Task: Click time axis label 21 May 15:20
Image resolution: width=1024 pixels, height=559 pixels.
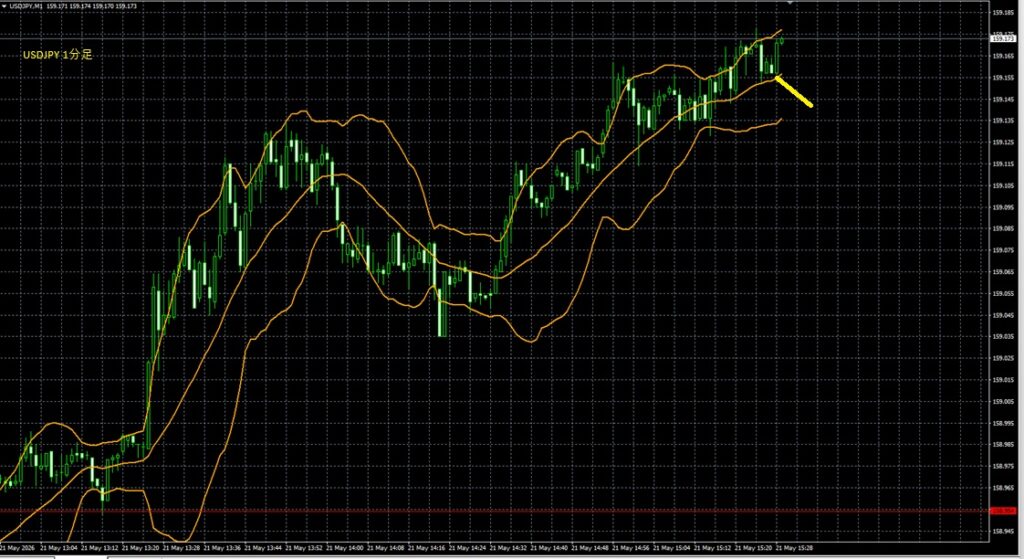Action: (753, 548)
